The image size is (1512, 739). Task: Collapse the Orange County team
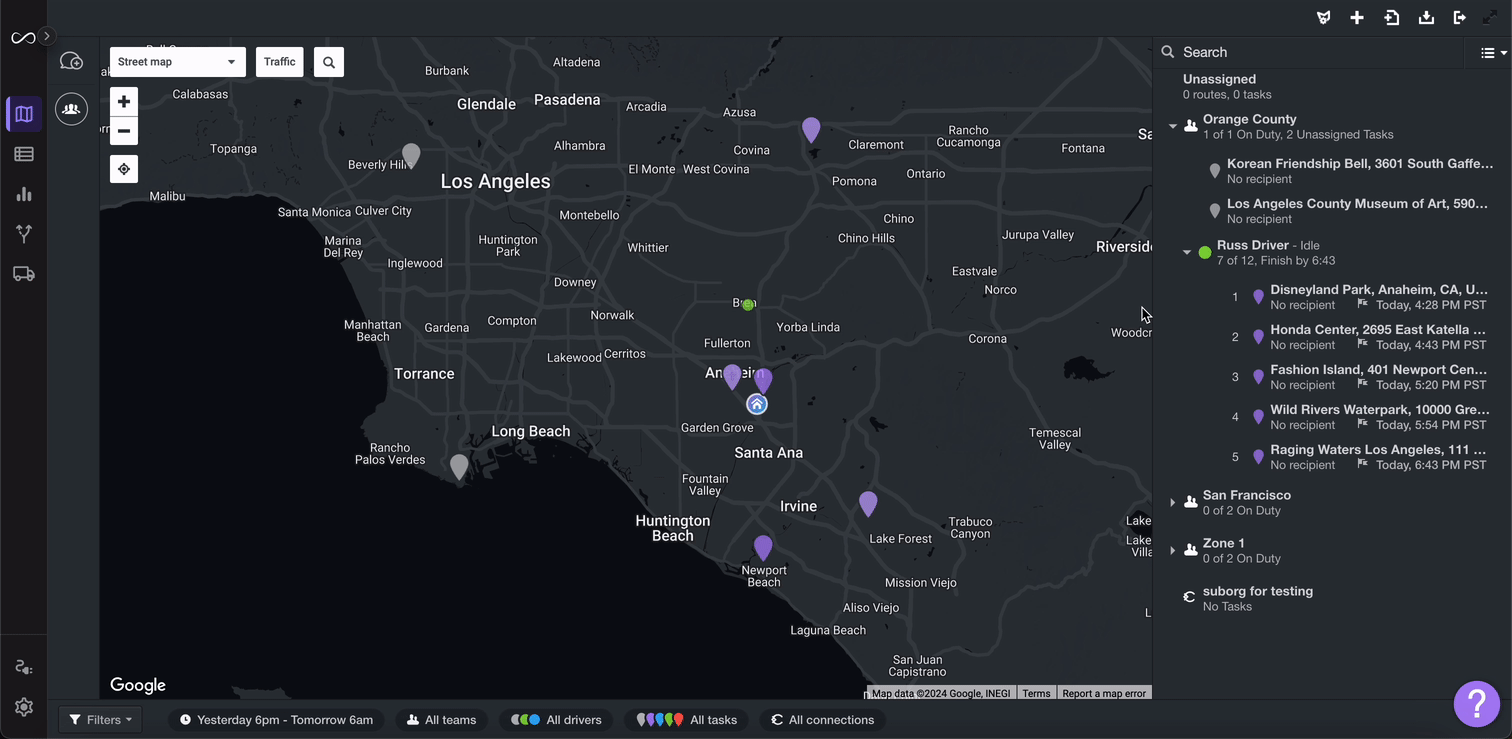coord(1173,126)
